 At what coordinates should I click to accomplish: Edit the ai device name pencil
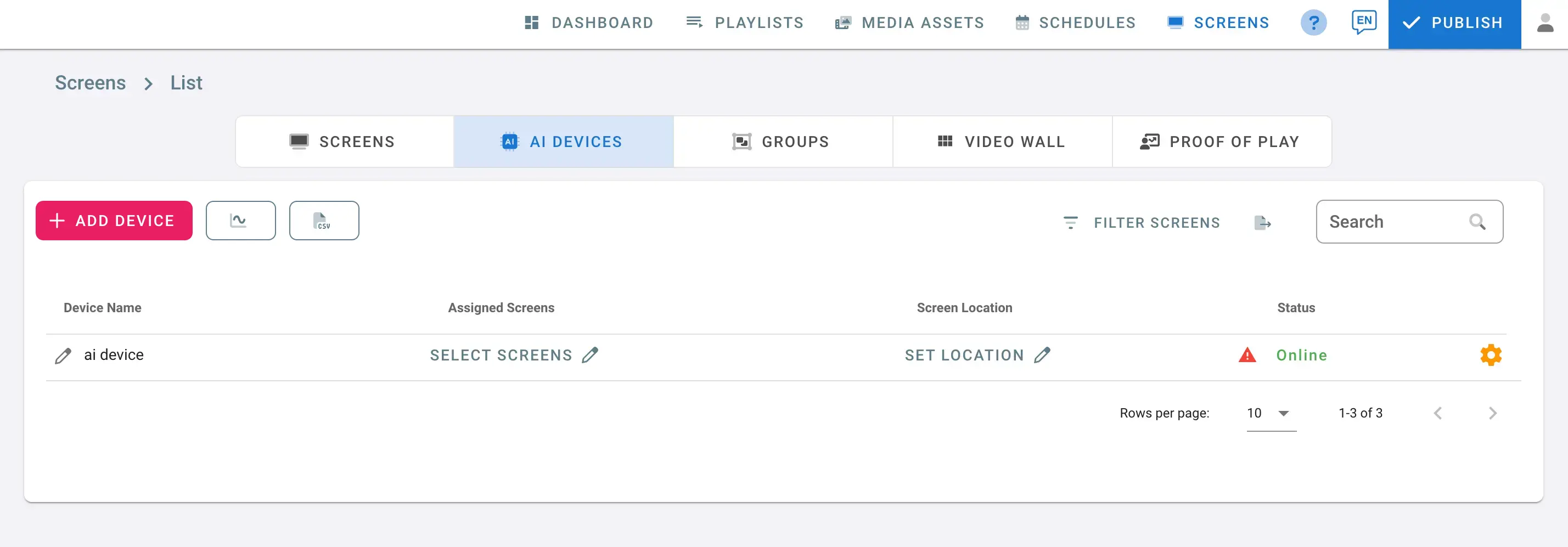[63, 356]
